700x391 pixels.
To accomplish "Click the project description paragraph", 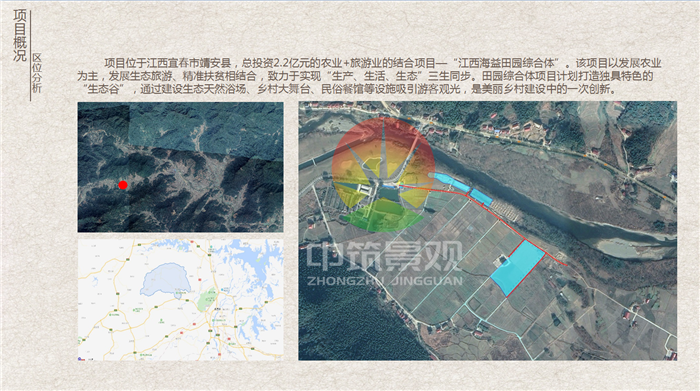I will (x=369, y=76).
